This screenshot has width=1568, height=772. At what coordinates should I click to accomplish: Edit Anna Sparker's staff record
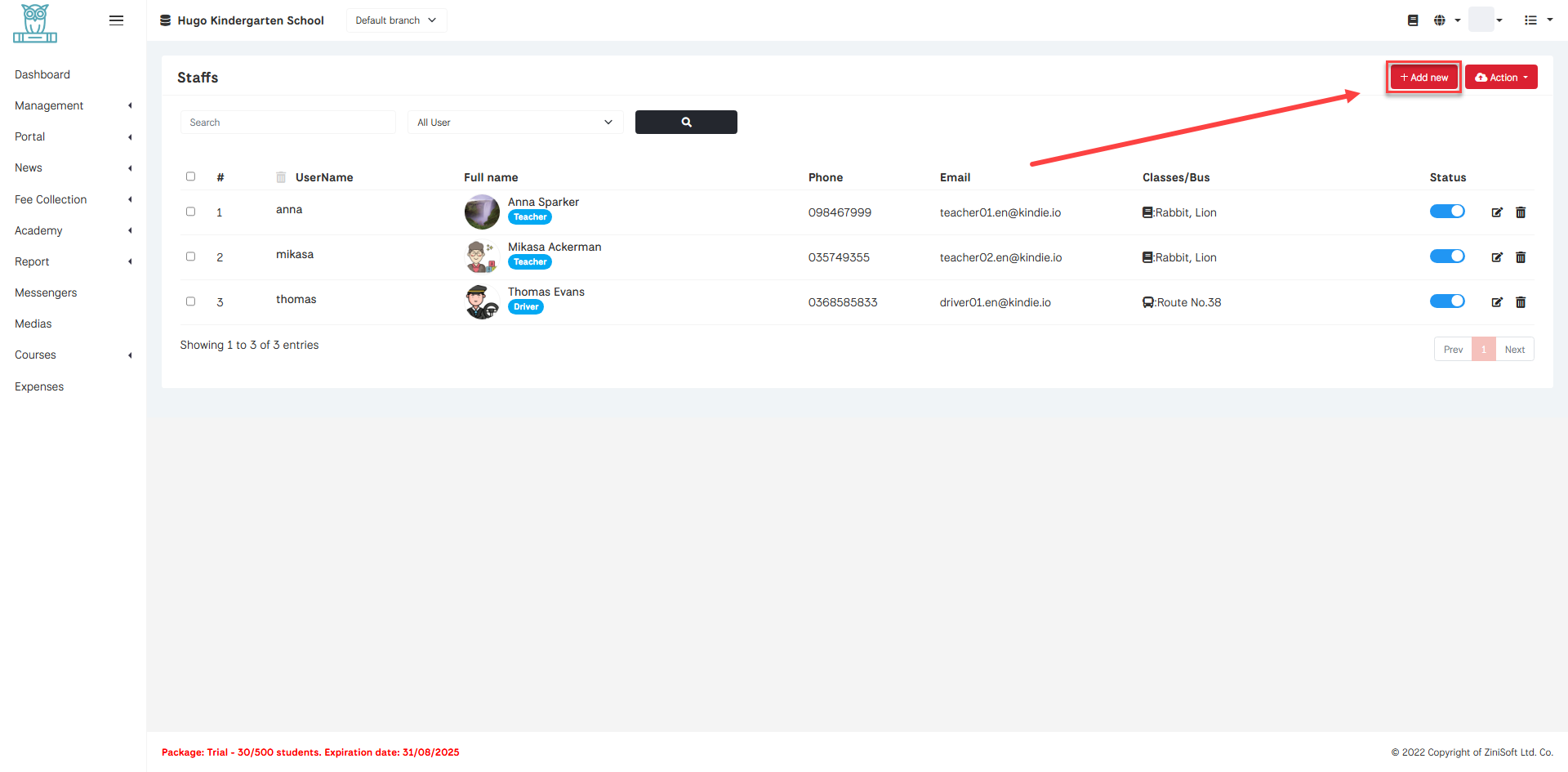(1496, 212)
